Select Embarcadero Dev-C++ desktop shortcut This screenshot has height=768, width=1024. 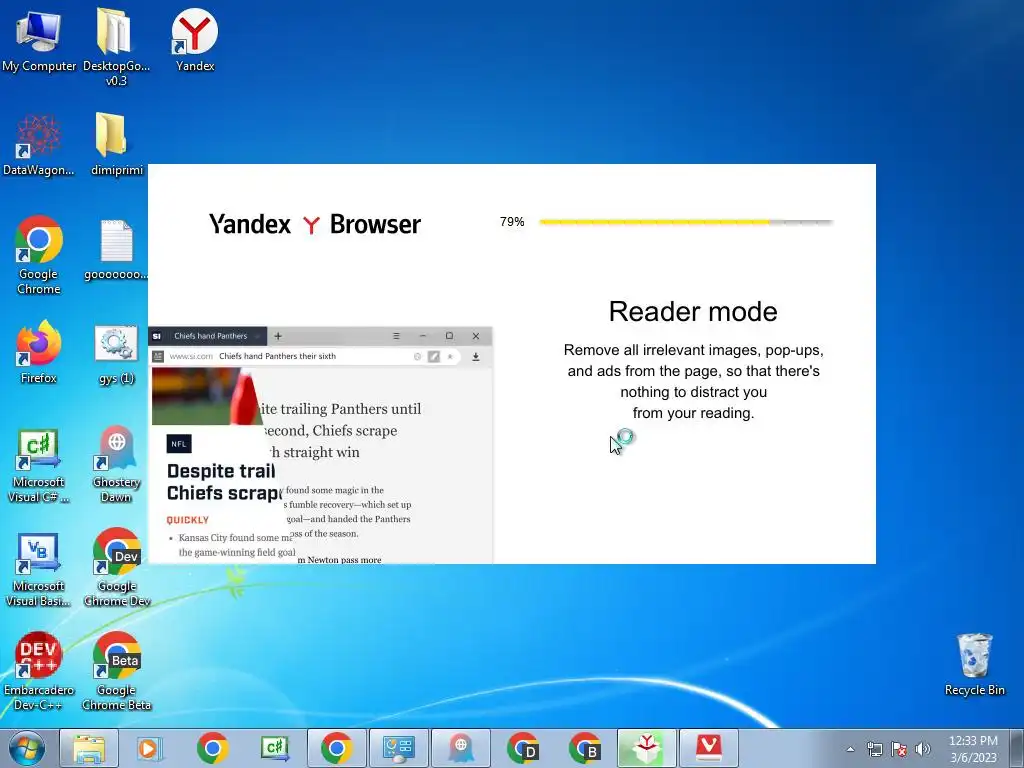tap(39, 671)
